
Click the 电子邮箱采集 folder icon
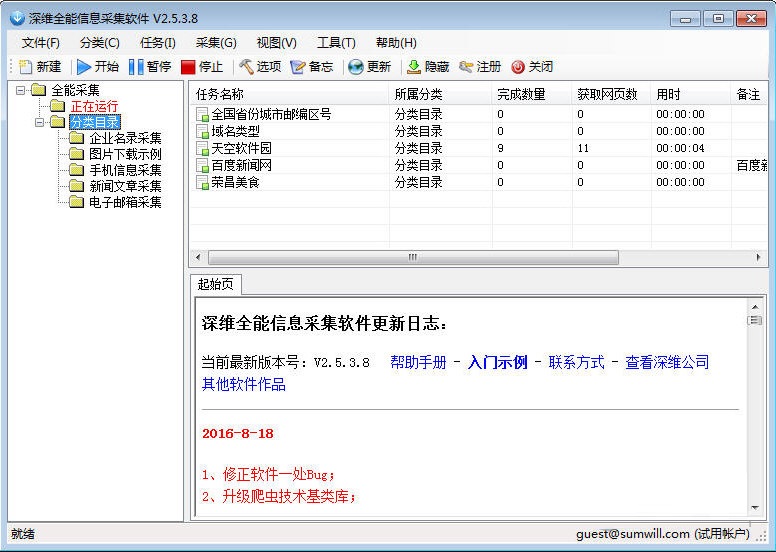click(76, 202)
